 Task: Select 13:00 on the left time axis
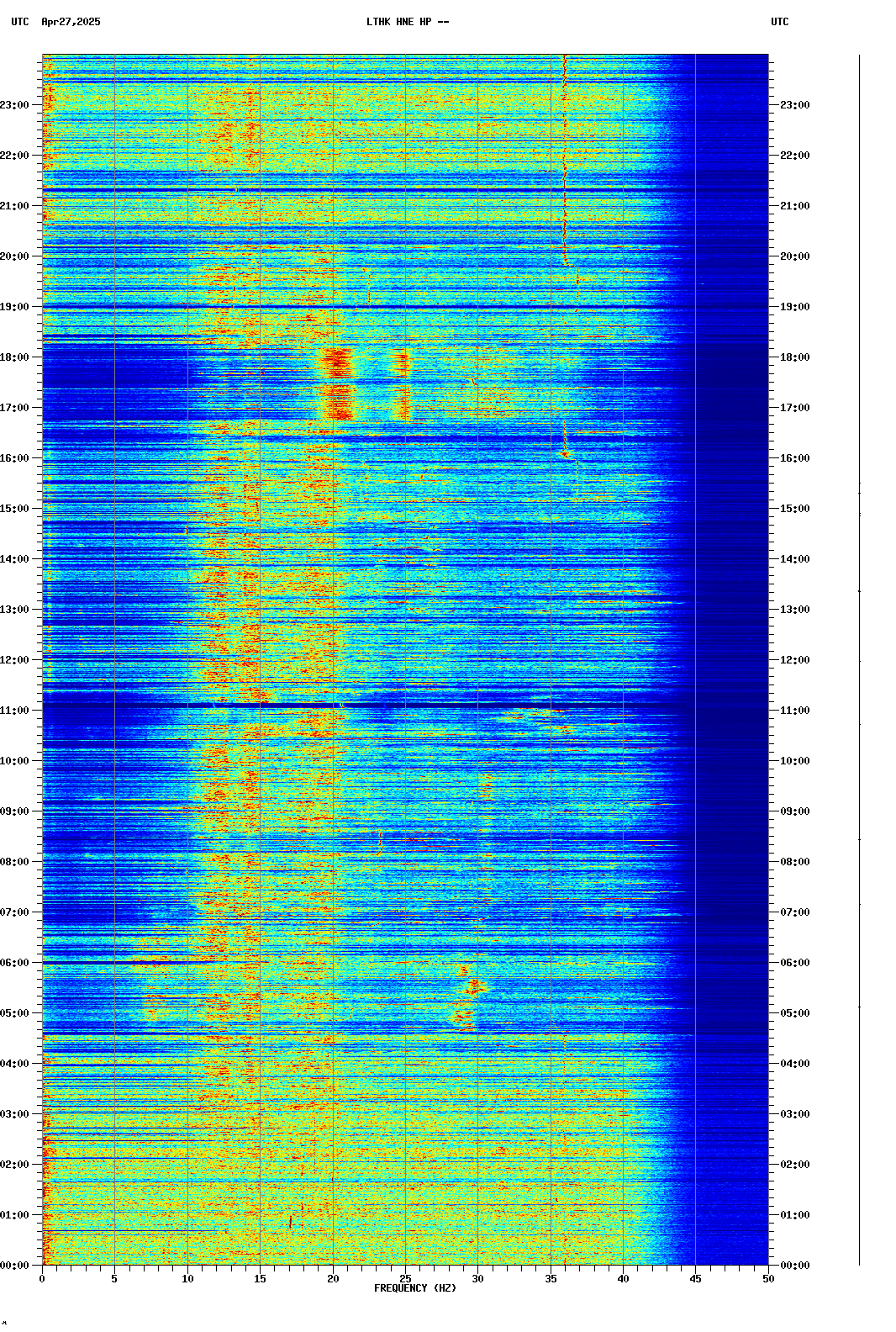[14, 610]
